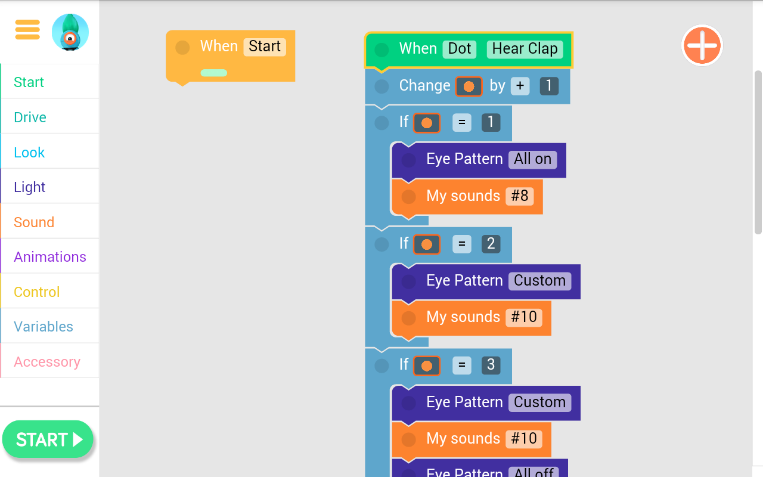The image size is (763, 477).
Task: Toggle the circle on When Start block
Action: point(182,47)
